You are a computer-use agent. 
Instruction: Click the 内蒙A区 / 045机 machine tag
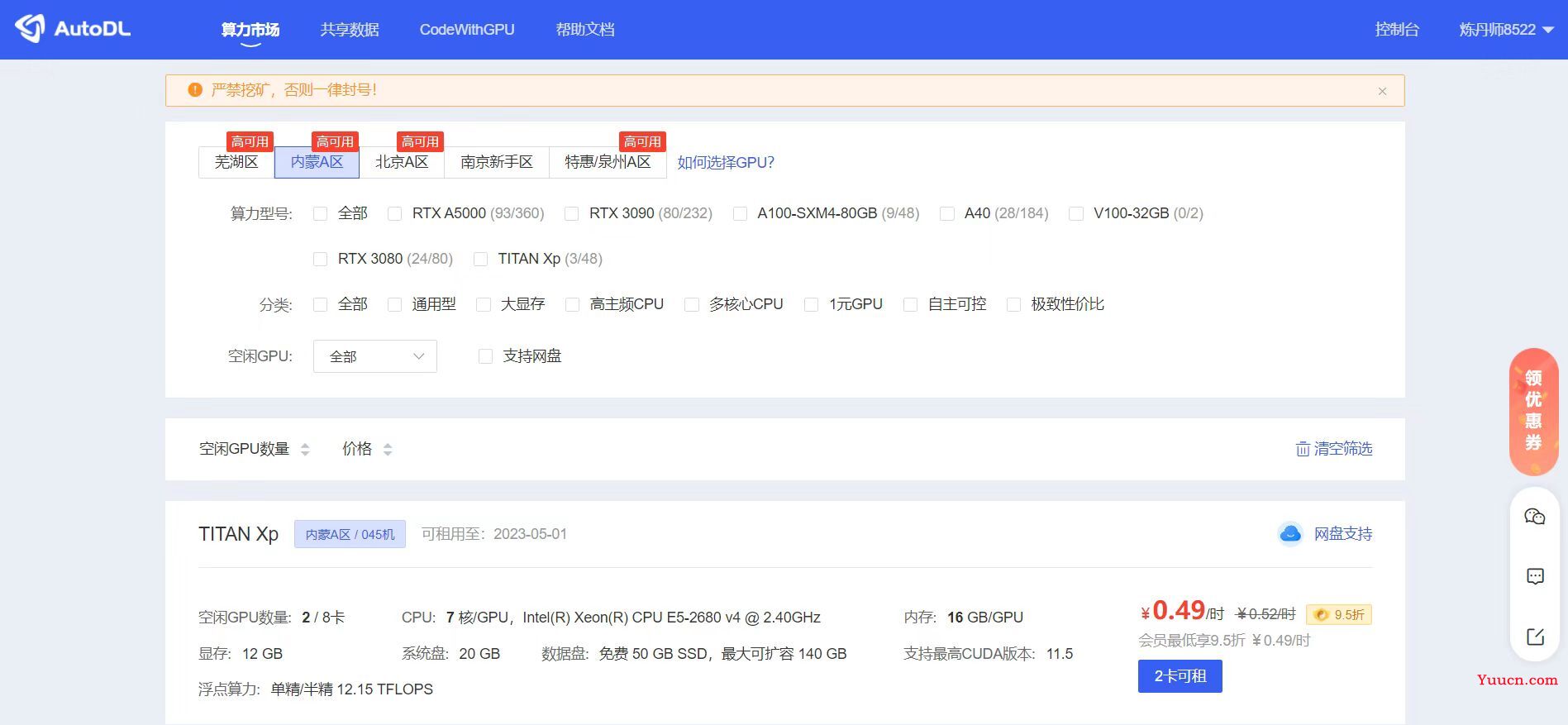click(x=350, y=534)
